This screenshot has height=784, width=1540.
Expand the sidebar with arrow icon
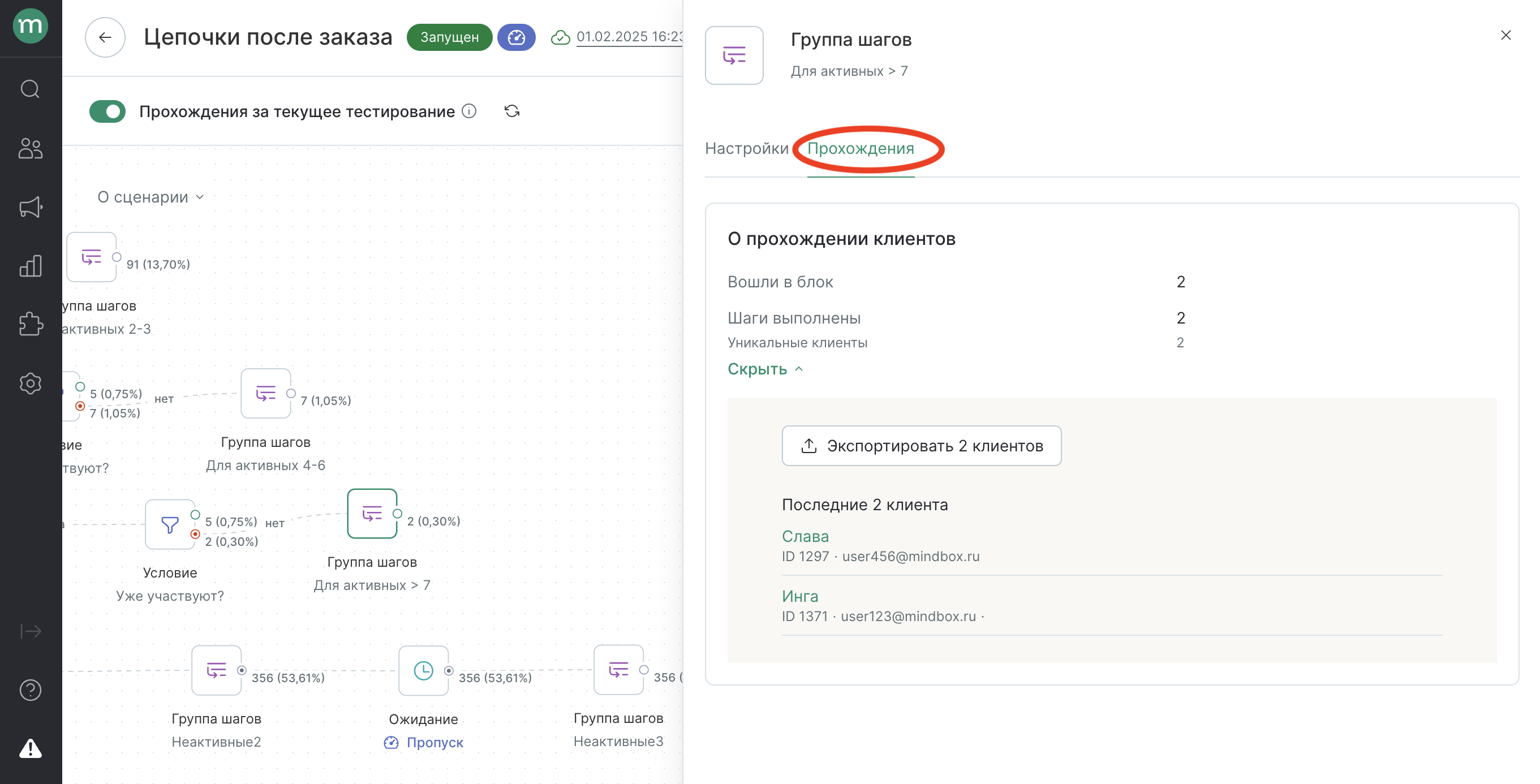(31, 631)
